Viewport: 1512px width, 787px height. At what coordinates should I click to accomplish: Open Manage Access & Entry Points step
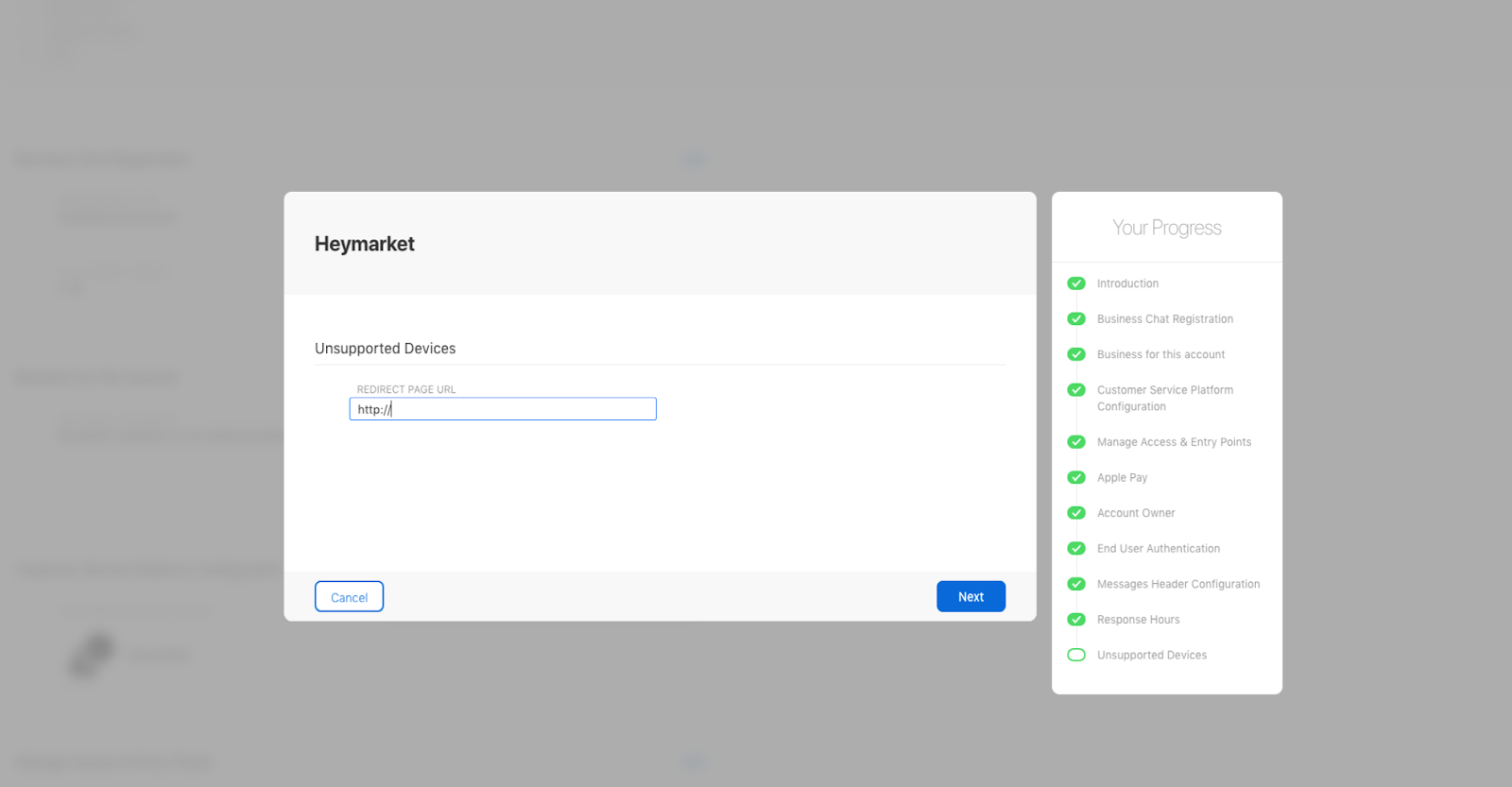1174,442
